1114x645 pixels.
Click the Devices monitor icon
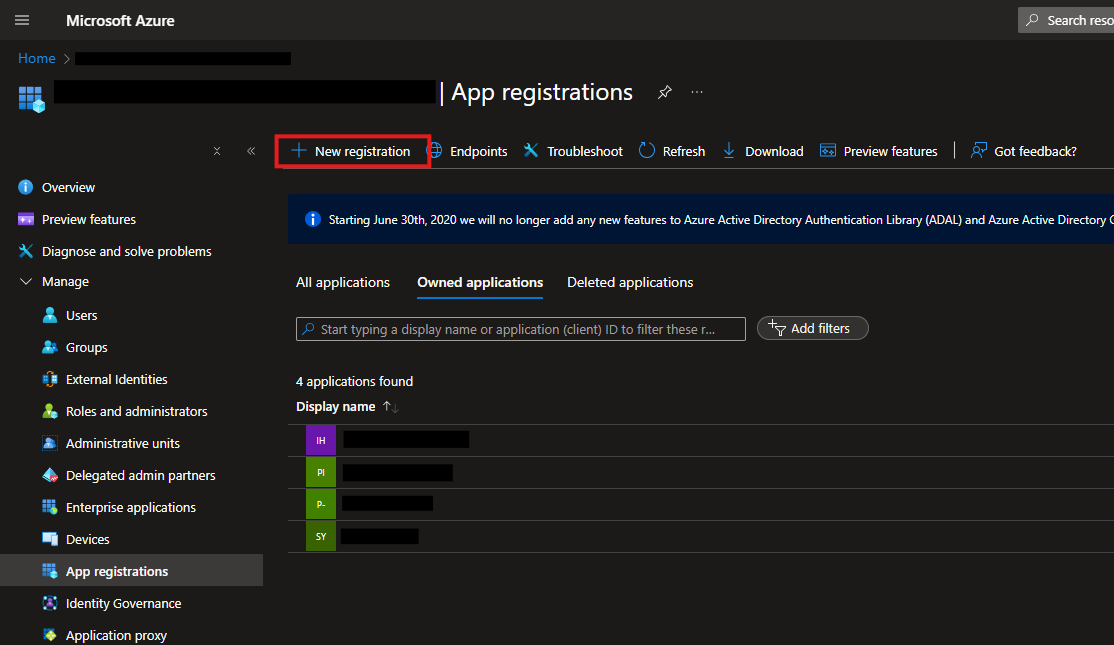coord(50,538)
